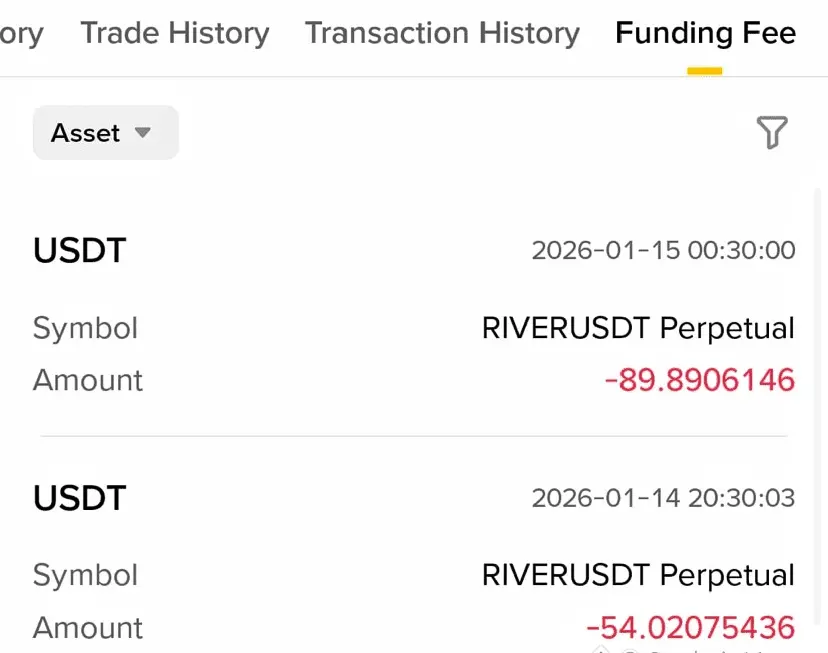Select the partially visible leftmost history tab
The width and height of the screenshot is (828, 653).
[x=21, y=34]
